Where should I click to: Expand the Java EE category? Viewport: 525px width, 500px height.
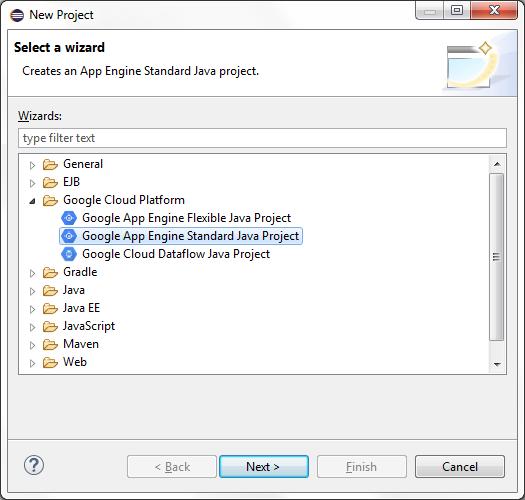[32, 309]
